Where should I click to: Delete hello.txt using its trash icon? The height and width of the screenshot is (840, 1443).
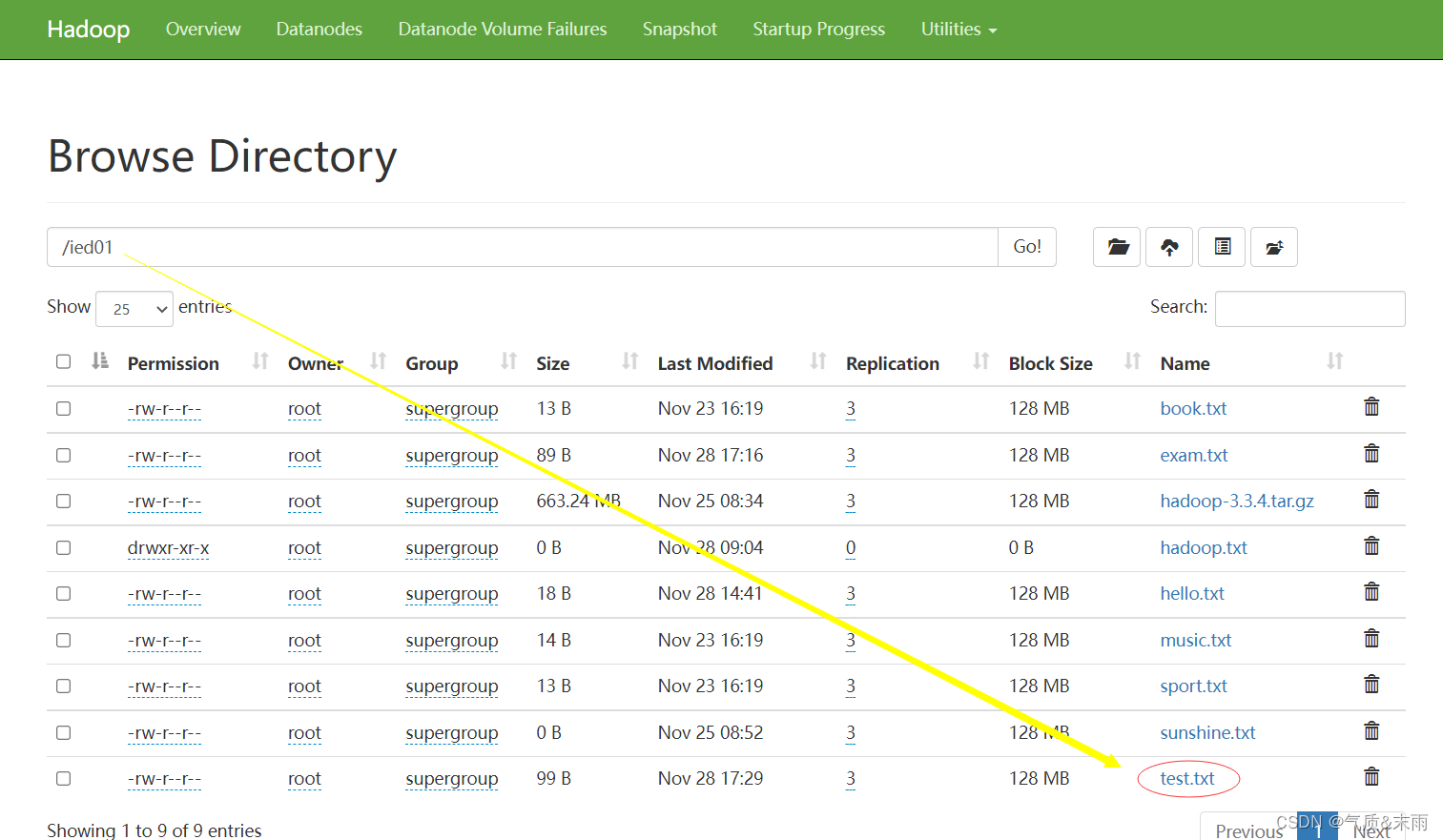1371,592
